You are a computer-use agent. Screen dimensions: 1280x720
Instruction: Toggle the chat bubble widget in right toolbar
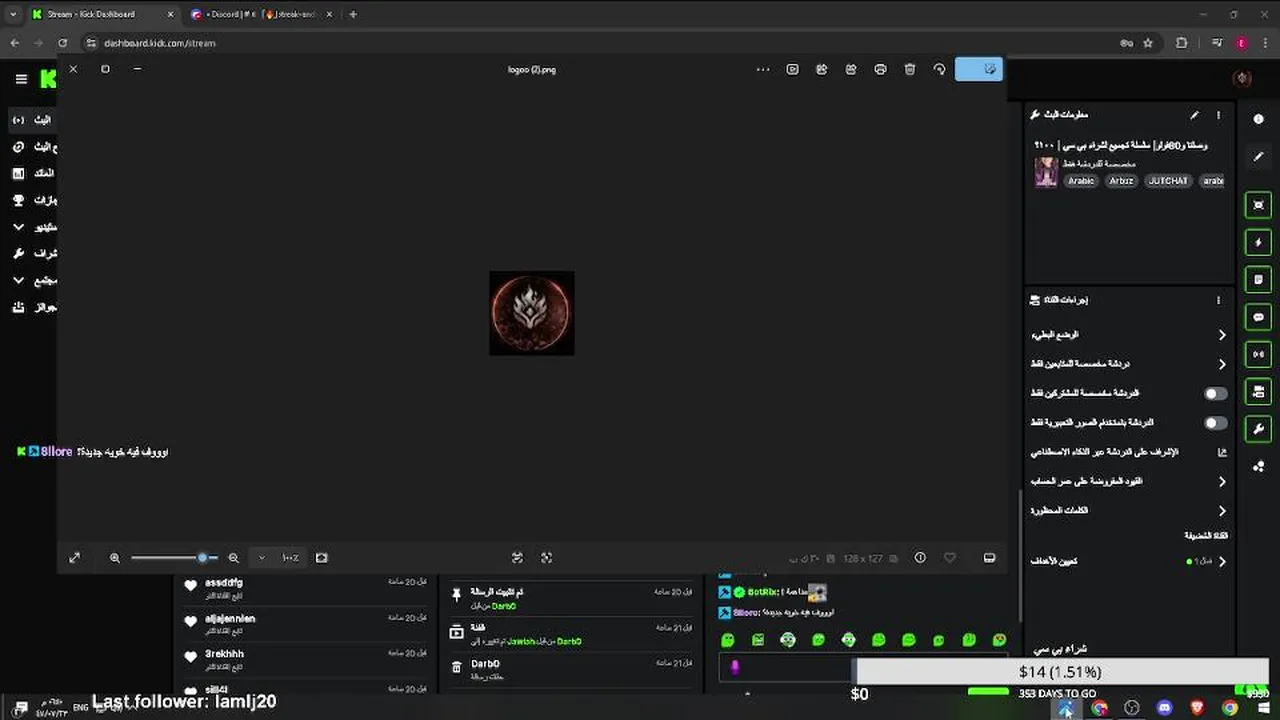point(1258,317)
